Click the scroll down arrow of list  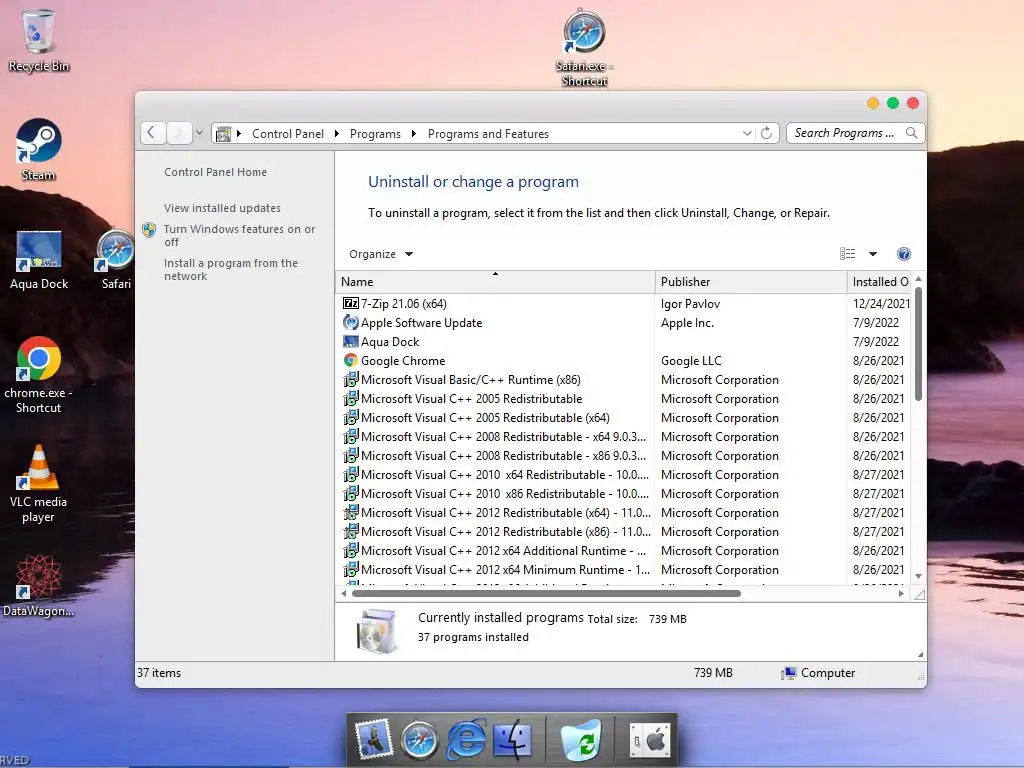click(918, 576)
